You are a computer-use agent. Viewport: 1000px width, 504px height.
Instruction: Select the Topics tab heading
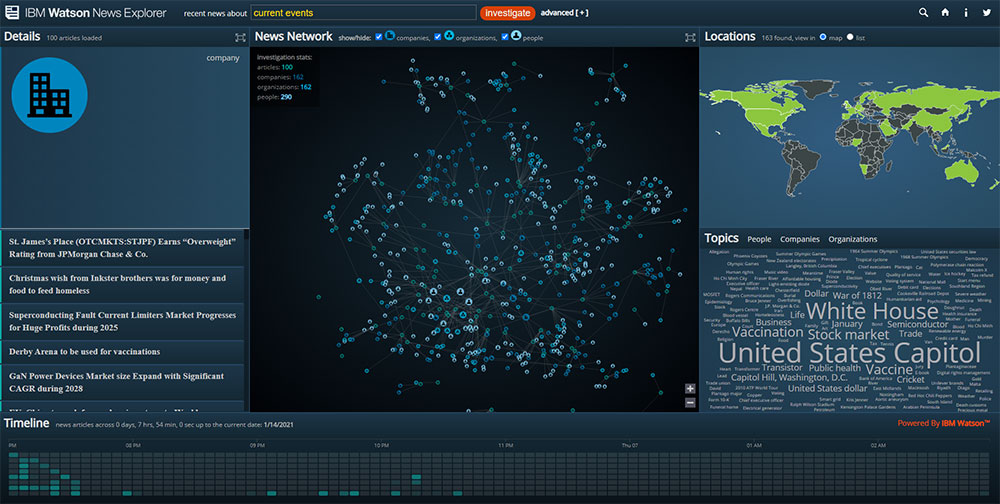[721, 239]
